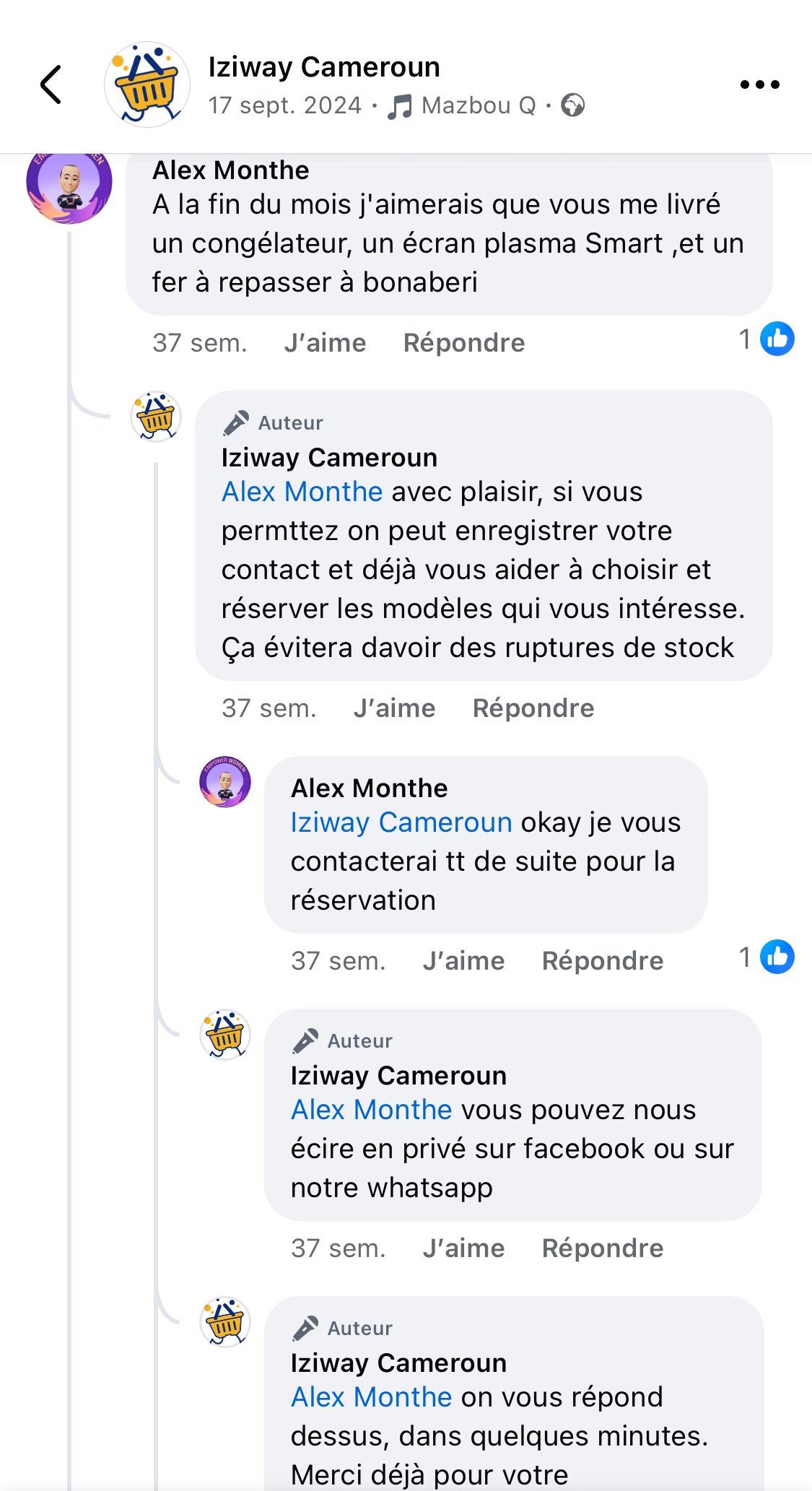Open the three-dot post options menu
This screenshot has height=1491, width=812.
(759, 84)
